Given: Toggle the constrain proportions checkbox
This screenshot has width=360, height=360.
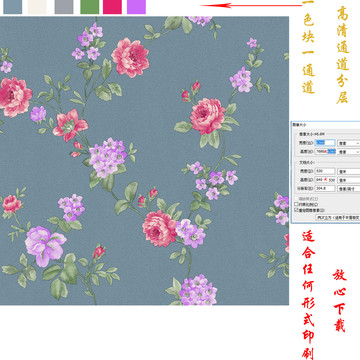Looking at the screenshot, I should click(296, 204).
